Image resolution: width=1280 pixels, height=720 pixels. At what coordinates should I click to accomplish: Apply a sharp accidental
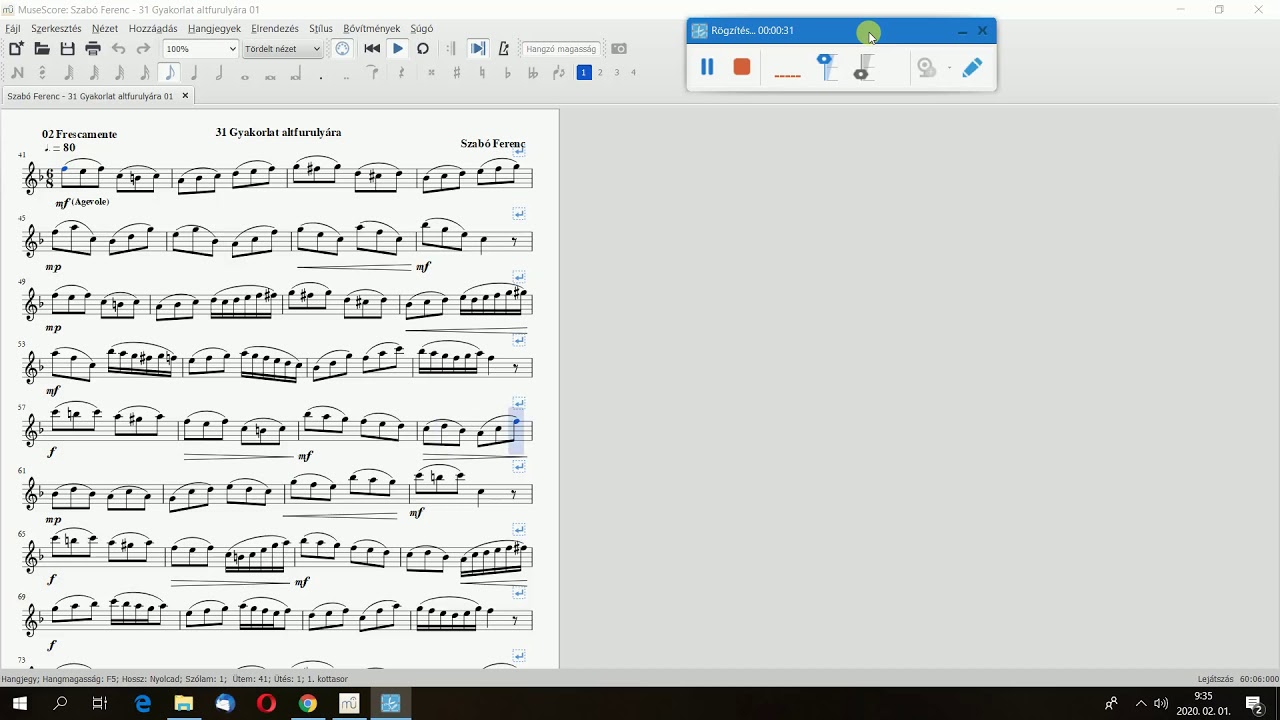coord(457,73)
